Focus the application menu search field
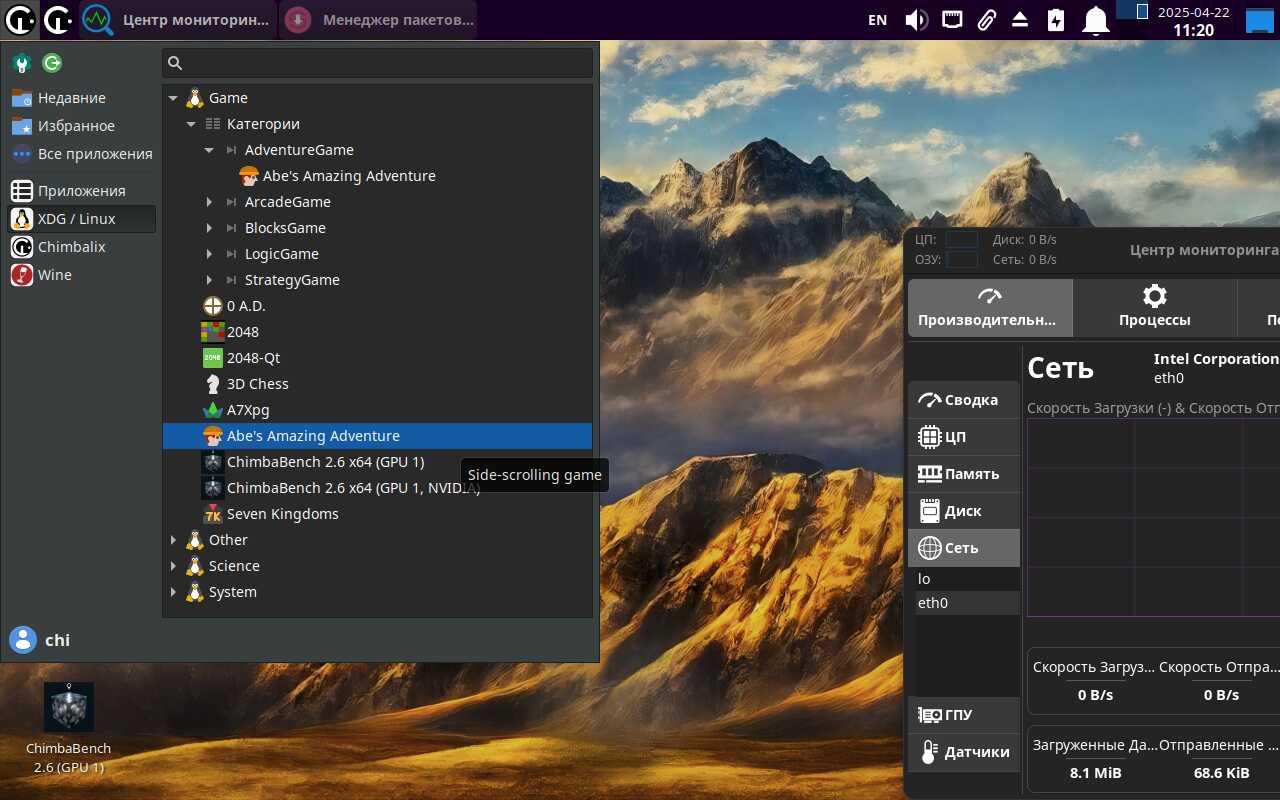 [378, 63]
